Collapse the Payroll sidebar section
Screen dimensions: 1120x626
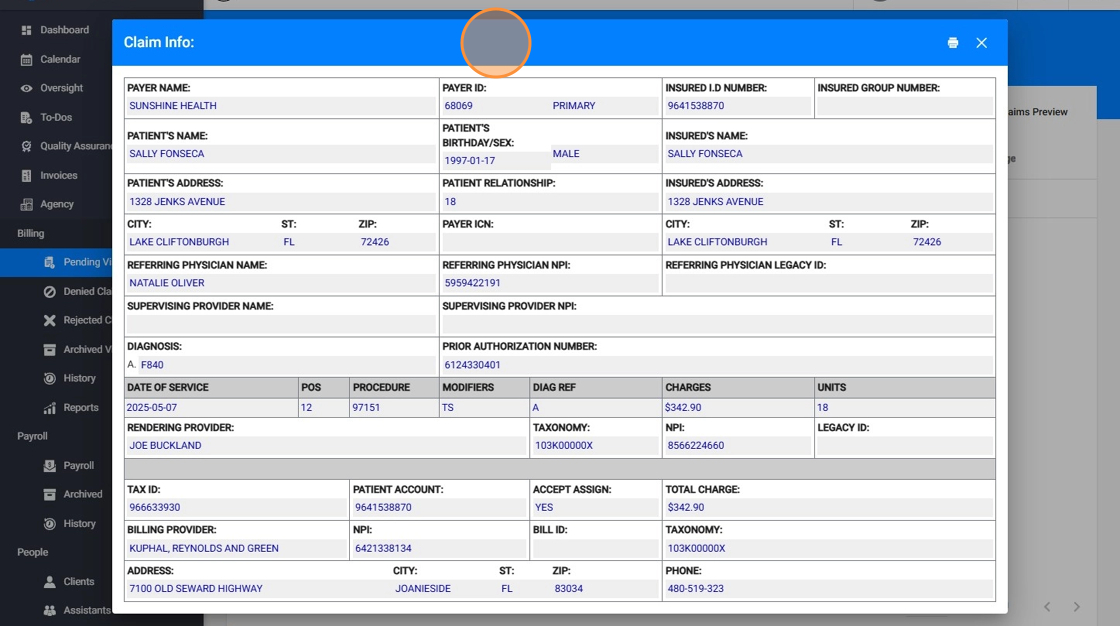click(32, 436)
